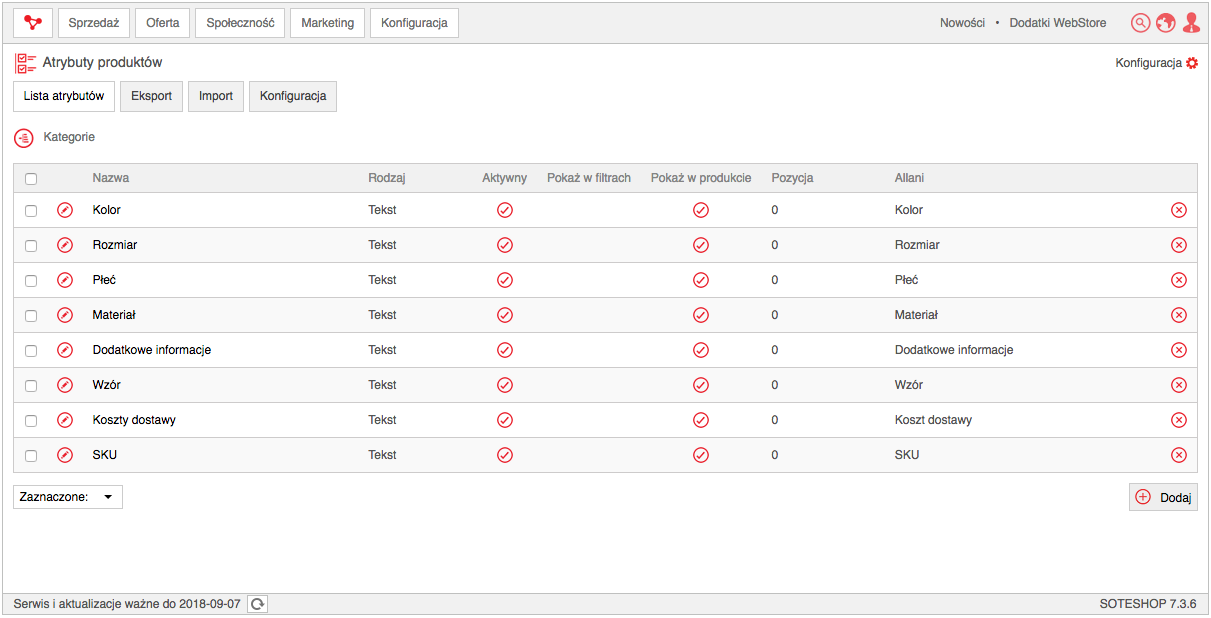Delete the Materiał attribute row
This screenshot has width=1211, height=618.
tap(1179, 315)
